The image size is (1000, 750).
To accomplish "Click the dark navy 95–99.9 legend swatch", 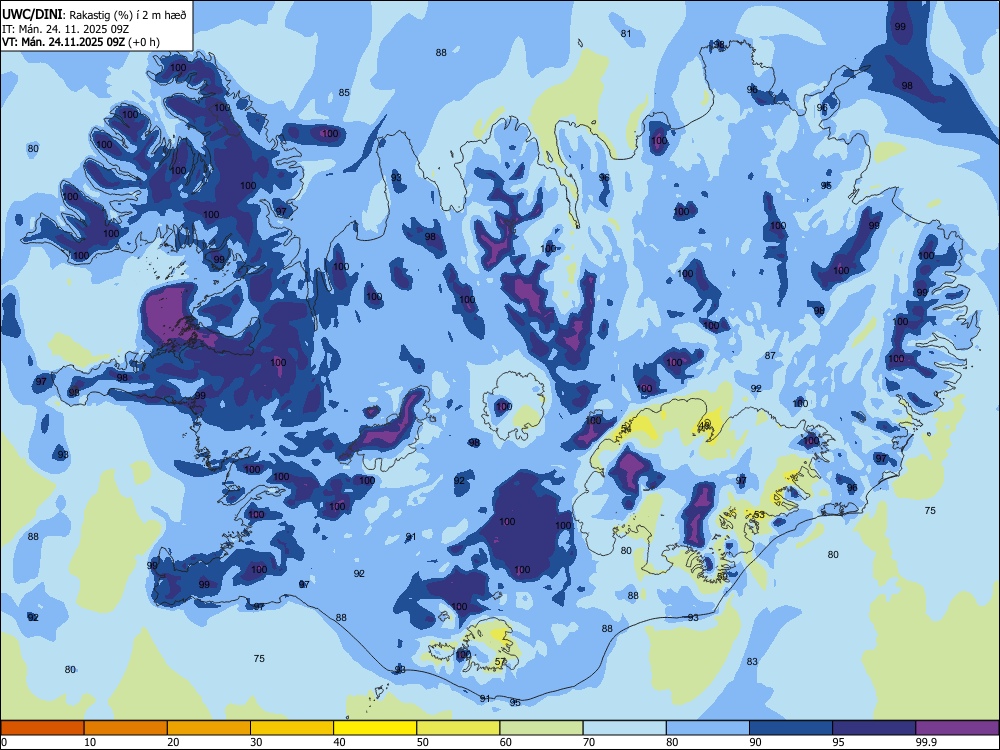I will pos(874,728).
